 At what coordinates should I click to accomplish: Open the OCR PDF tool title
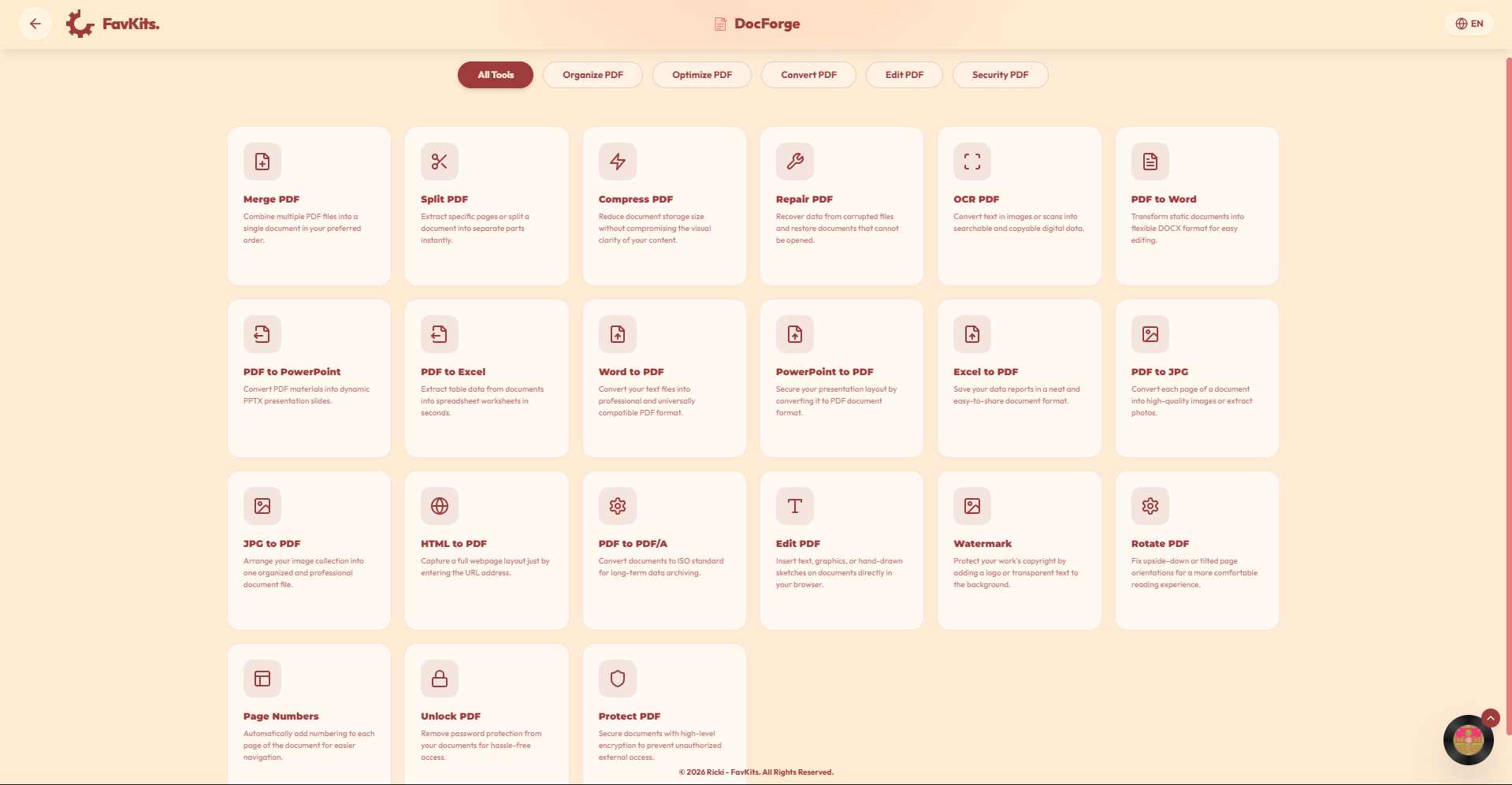976,199
